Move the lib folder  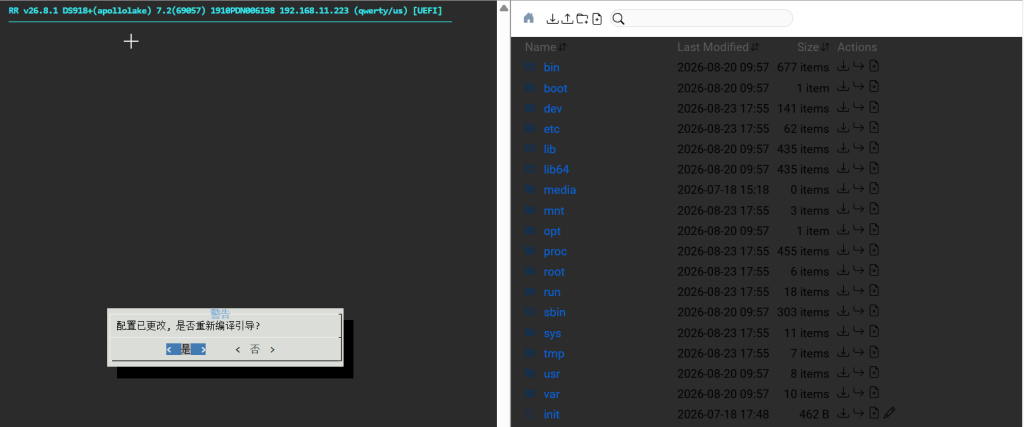(859, 148)
